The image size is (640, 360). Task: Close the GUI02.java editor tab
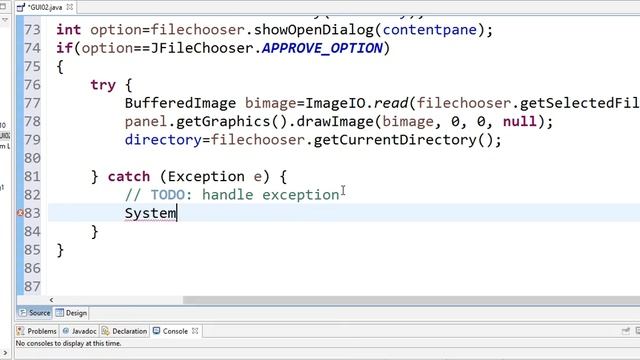click(70, 7)
